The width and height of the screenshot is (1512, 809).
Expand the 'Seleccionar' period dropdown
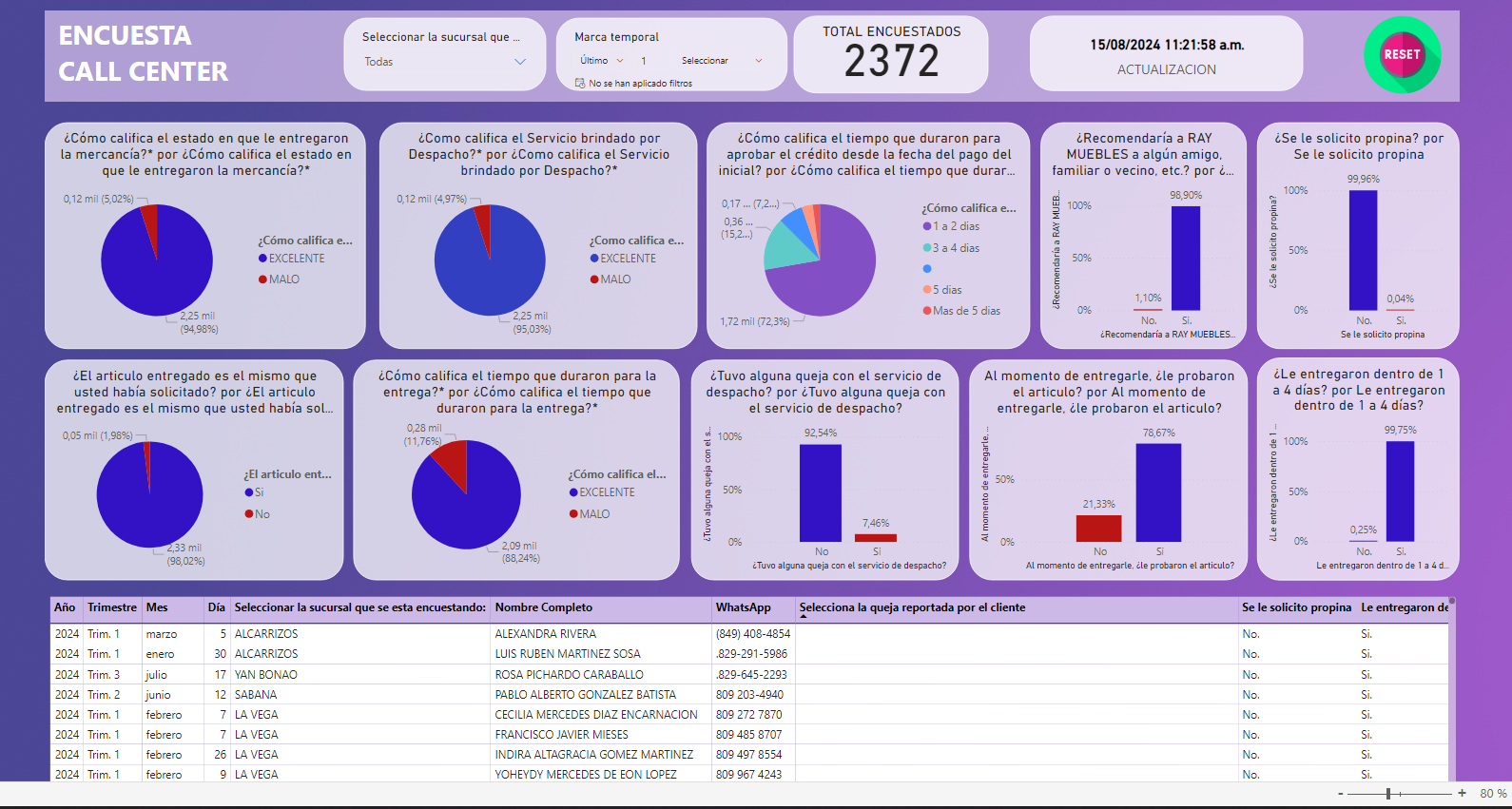point(722,61)
